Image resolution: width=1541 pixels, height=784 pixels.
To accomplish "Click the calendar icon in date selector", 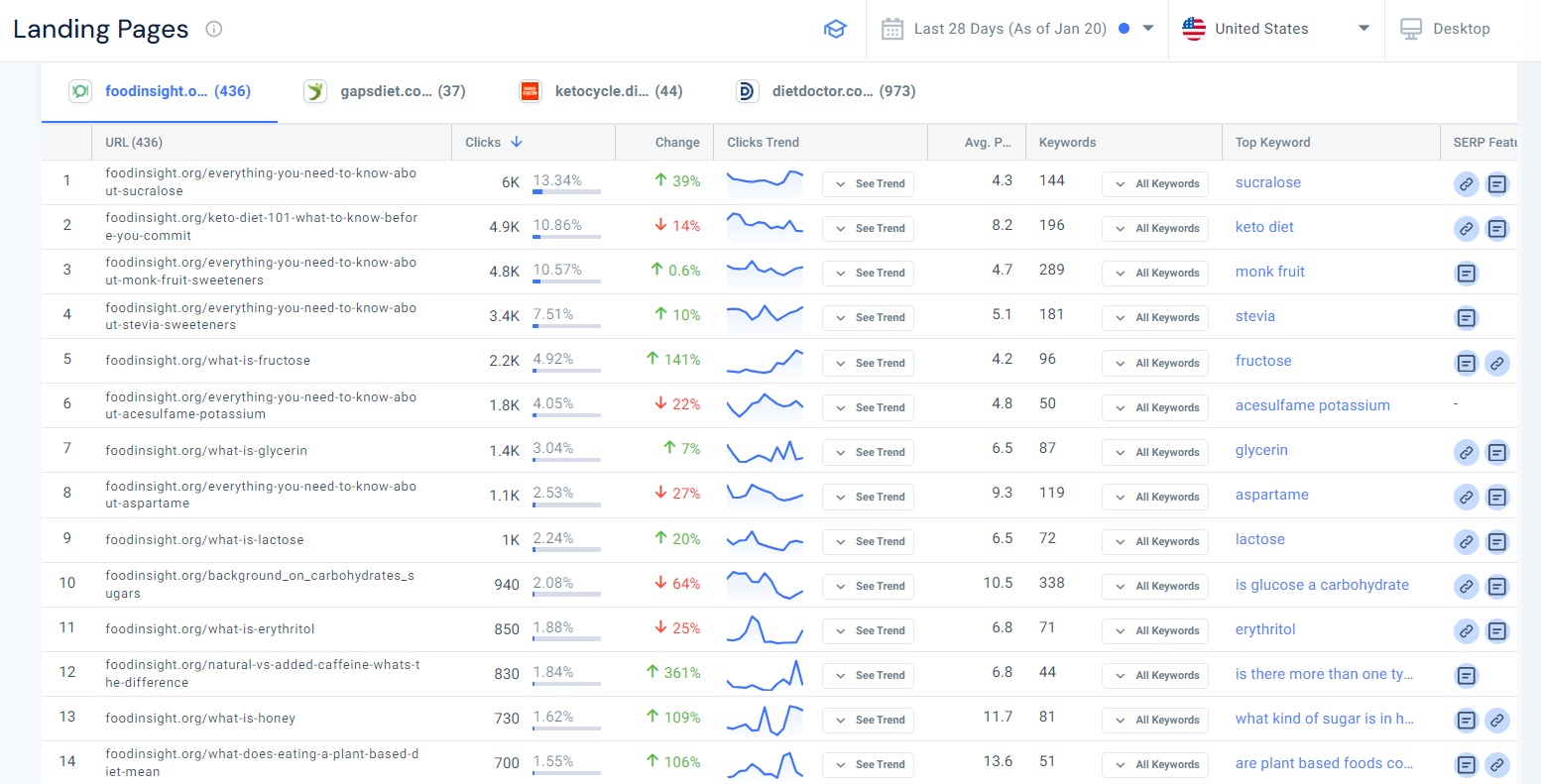I will coord(892,29).
